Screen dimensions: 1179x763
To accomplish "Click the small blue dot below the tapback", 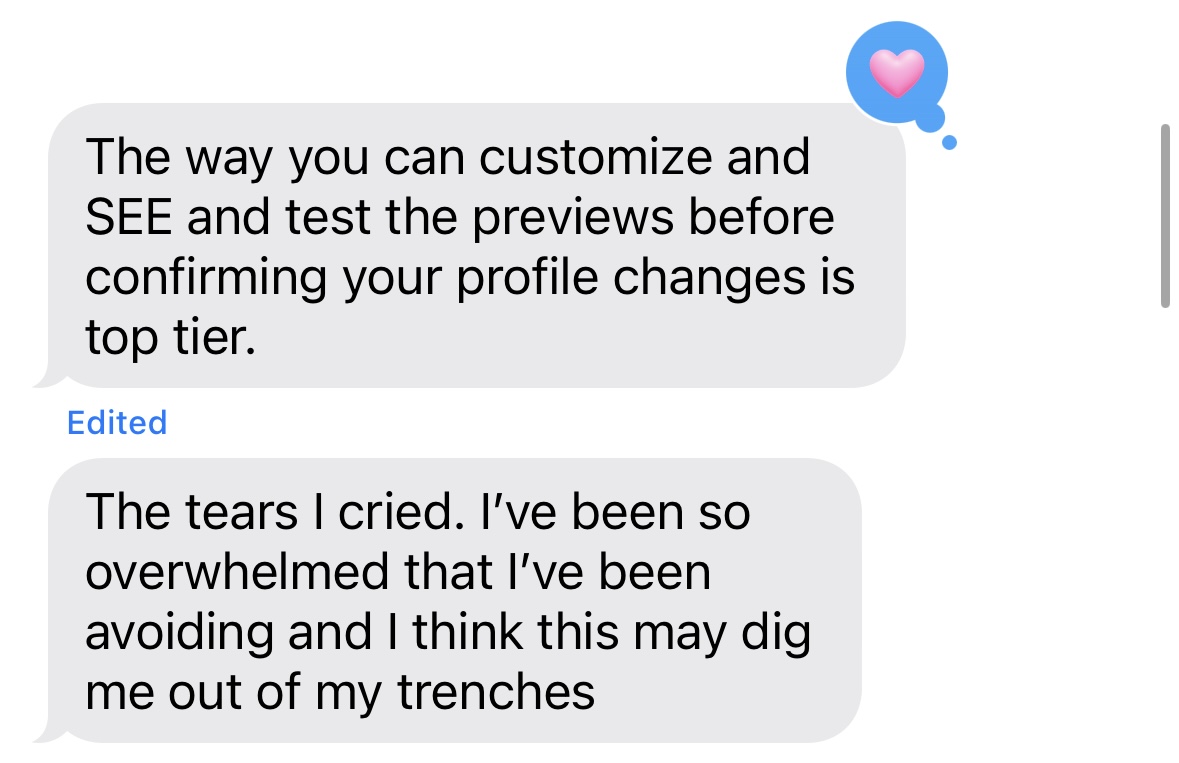I will (949, 144).
